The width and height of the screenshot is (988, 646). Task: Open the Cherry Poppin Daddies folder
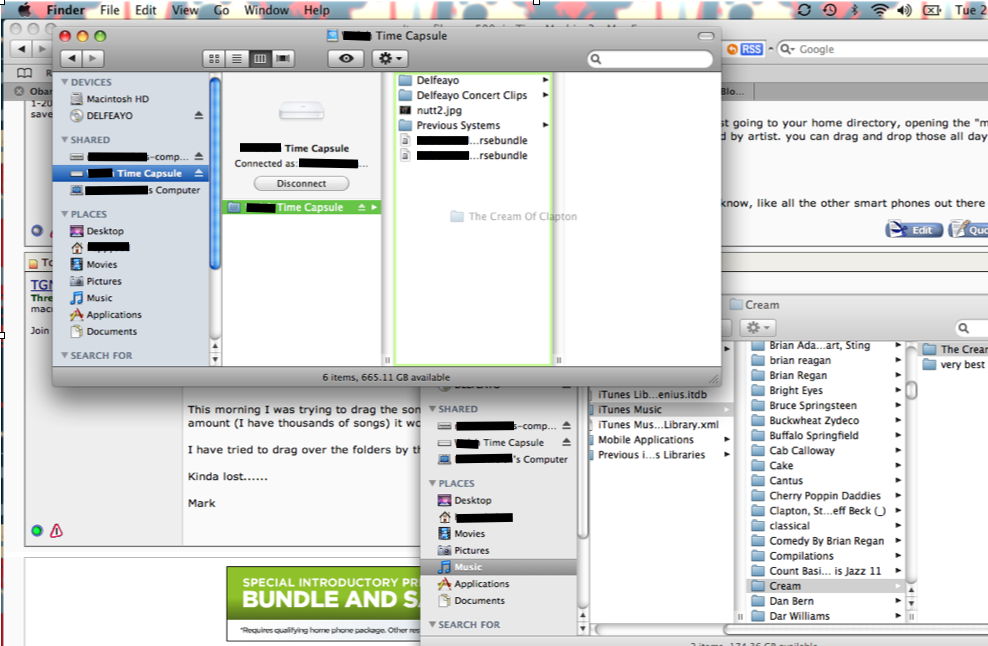pos(825,495)
